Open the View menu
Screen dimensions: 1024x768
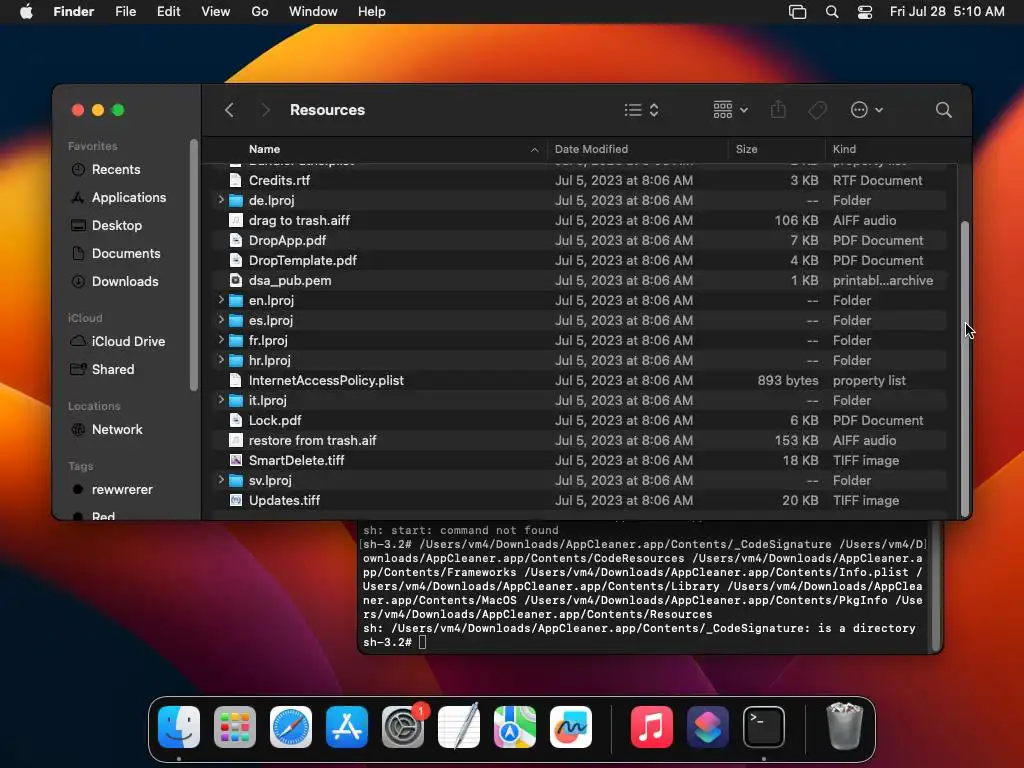pyautogui.click(x=216, y=12)
